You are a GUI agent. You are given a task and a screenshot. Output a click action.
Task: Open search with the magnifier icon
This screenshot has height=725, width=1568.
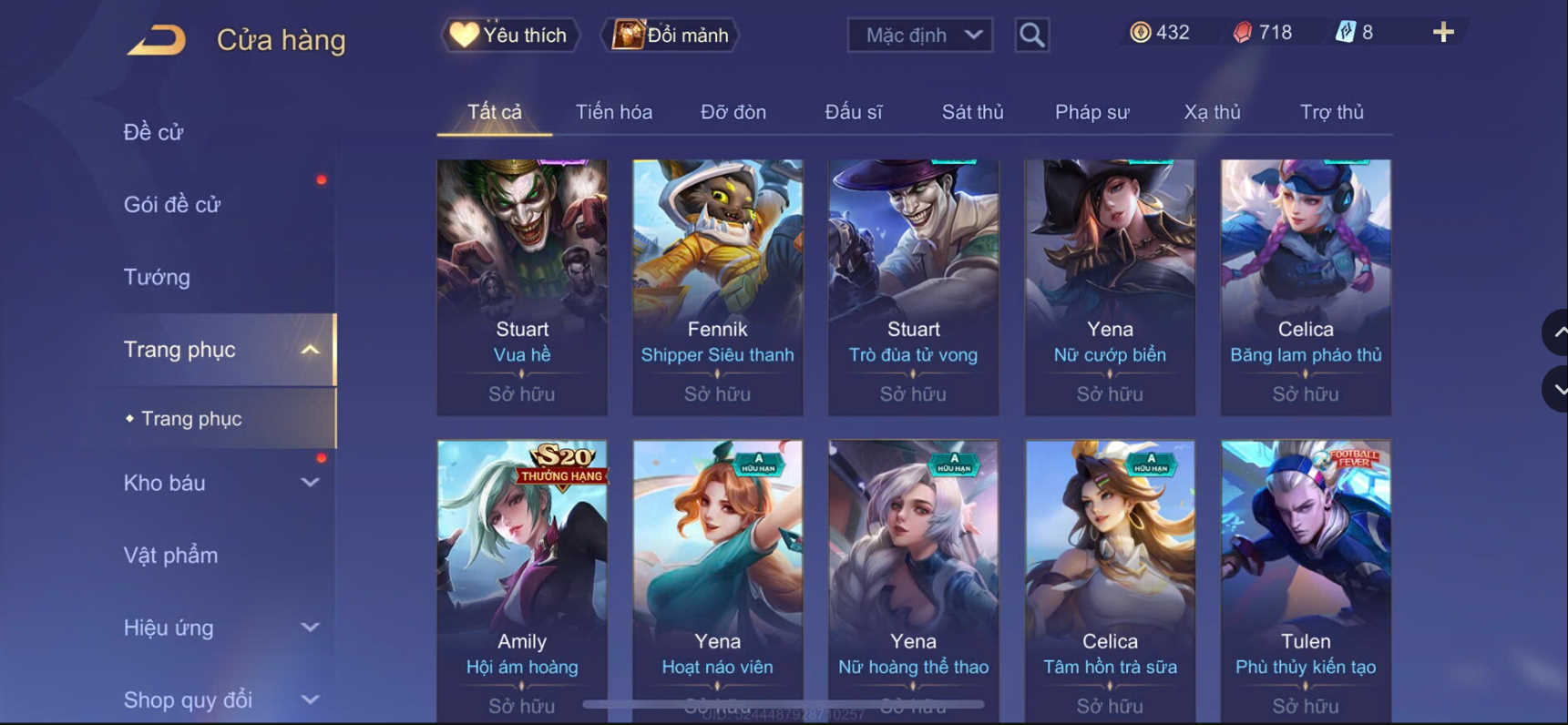coord(1031,35)
